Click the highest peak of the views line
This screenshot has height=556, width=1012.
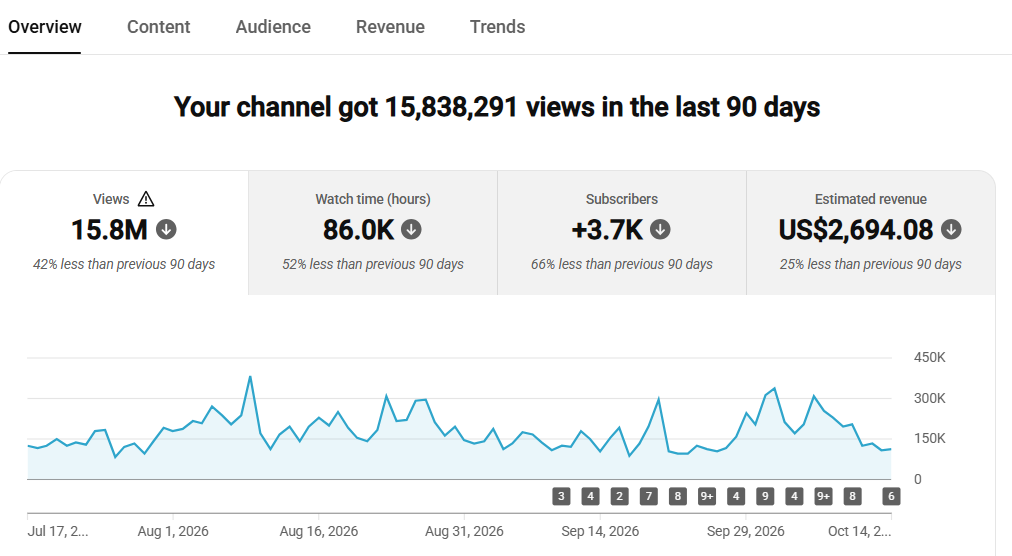250,377
